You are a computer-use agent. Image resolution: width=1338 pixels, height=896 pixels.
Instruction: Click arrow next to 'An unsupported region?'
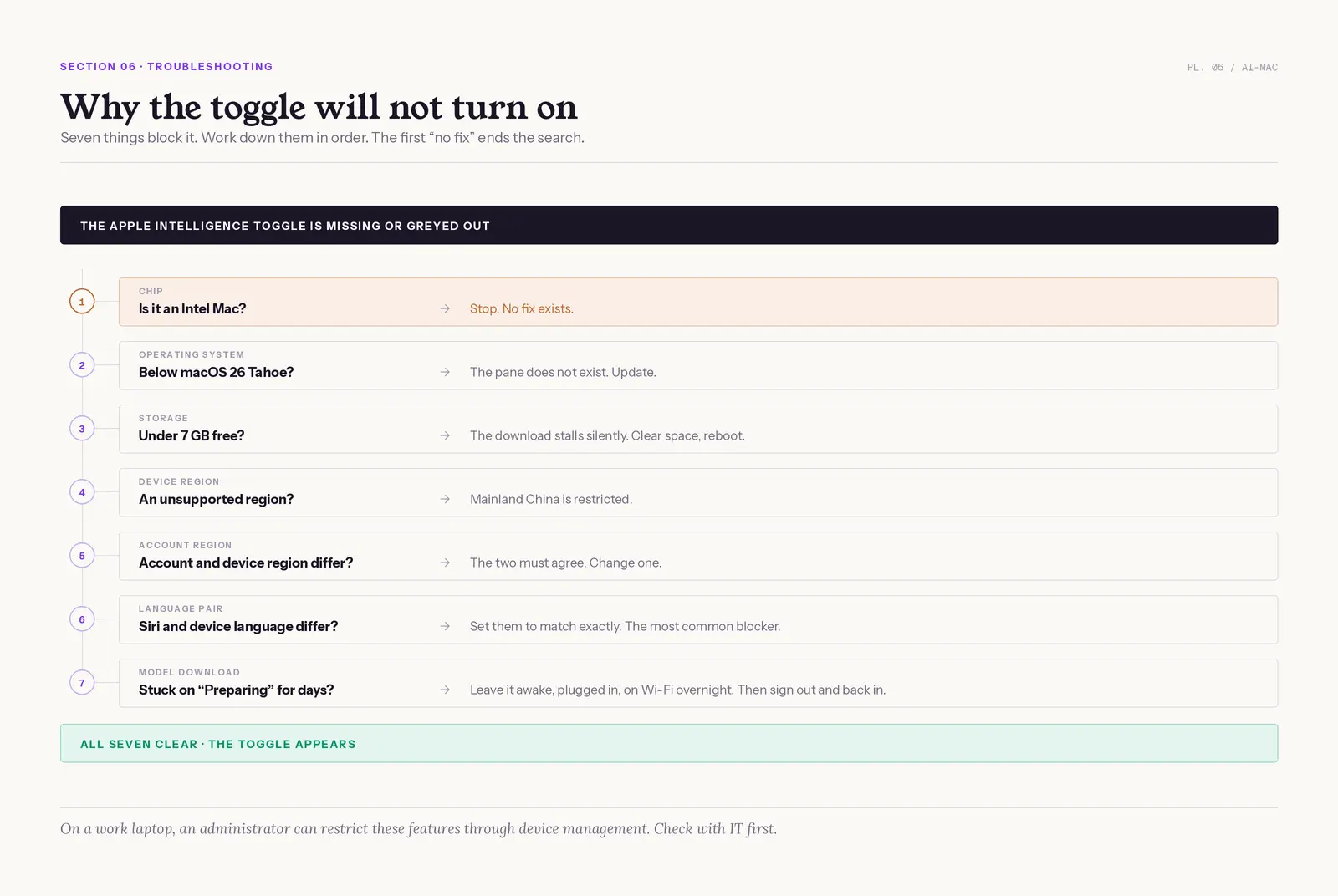445,500
